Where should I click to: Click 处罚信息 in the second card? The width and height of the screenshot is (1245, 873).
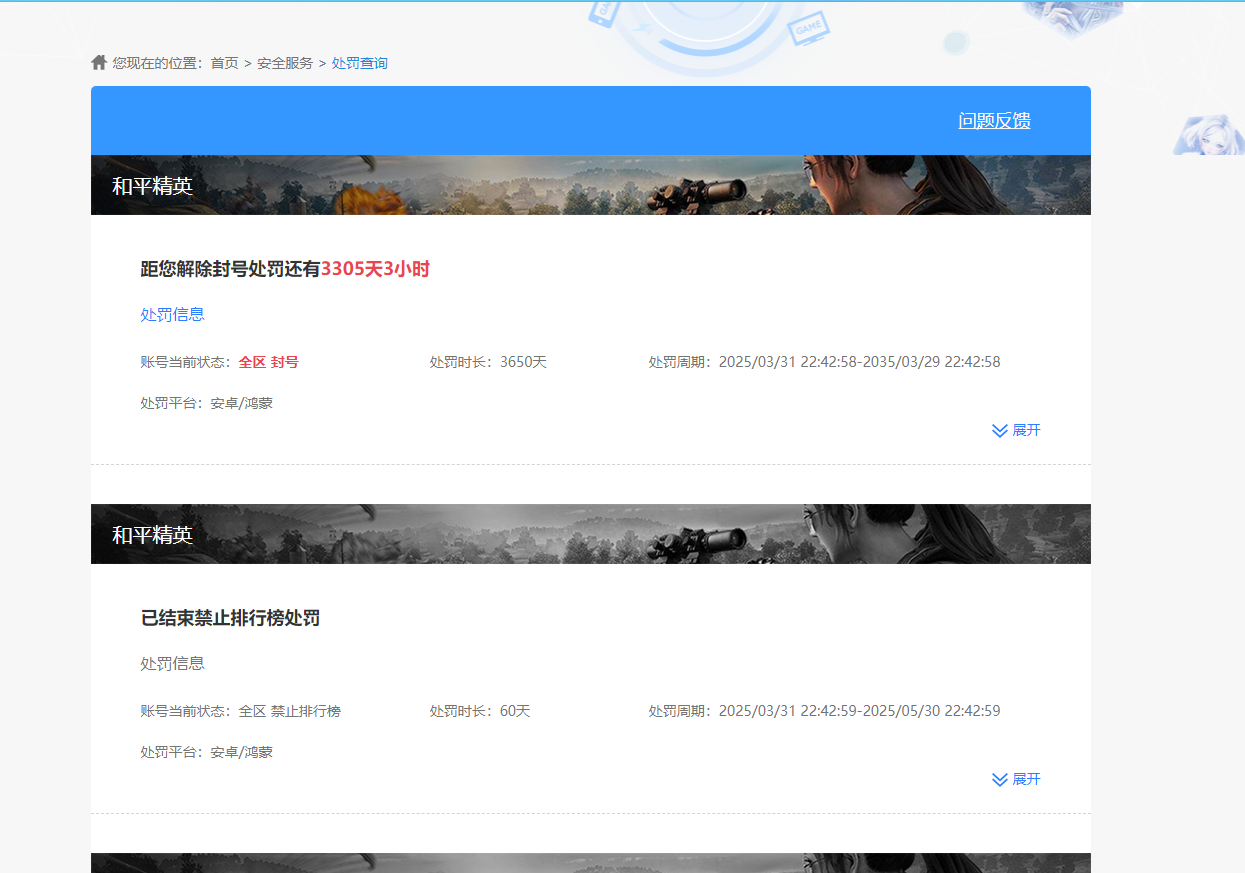[x=171, y=662]
